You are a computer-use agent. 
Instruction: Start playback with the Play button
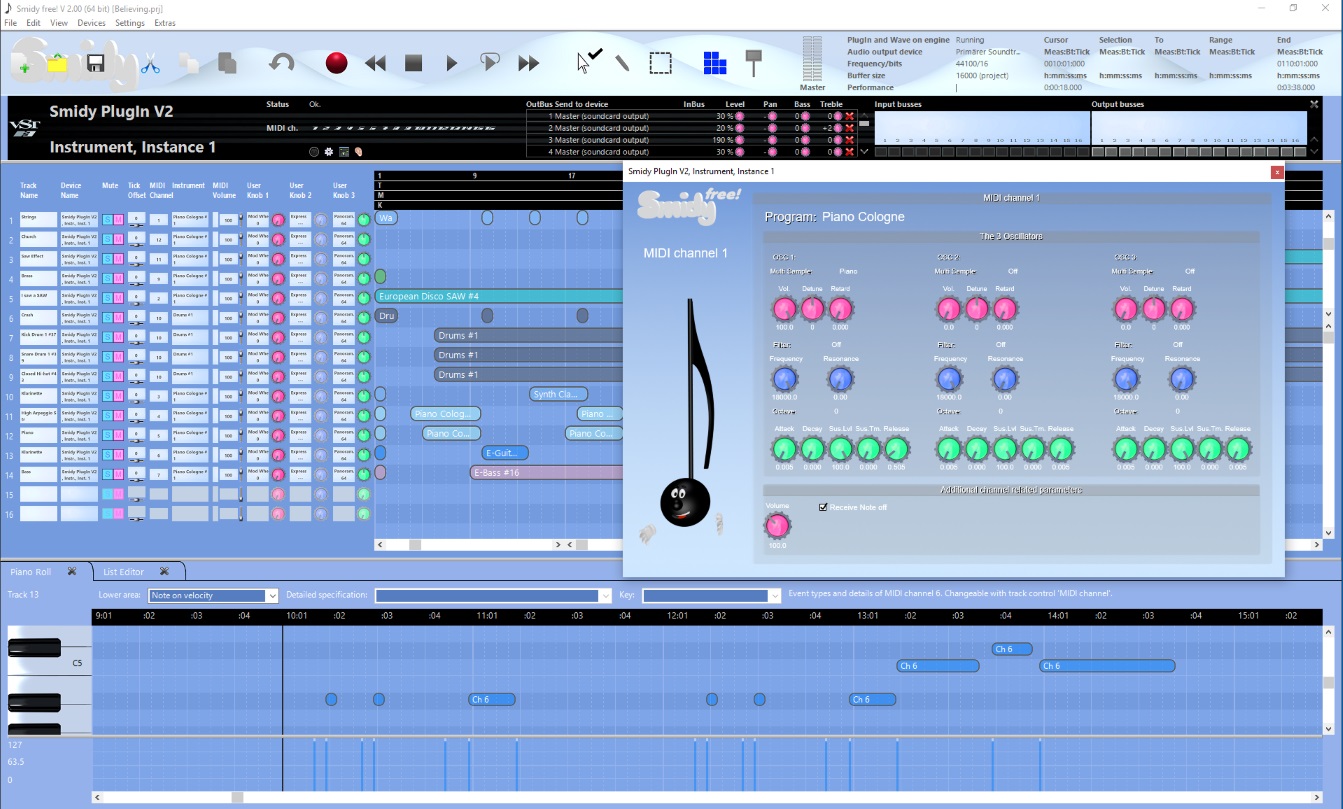[x=451, y=62]
